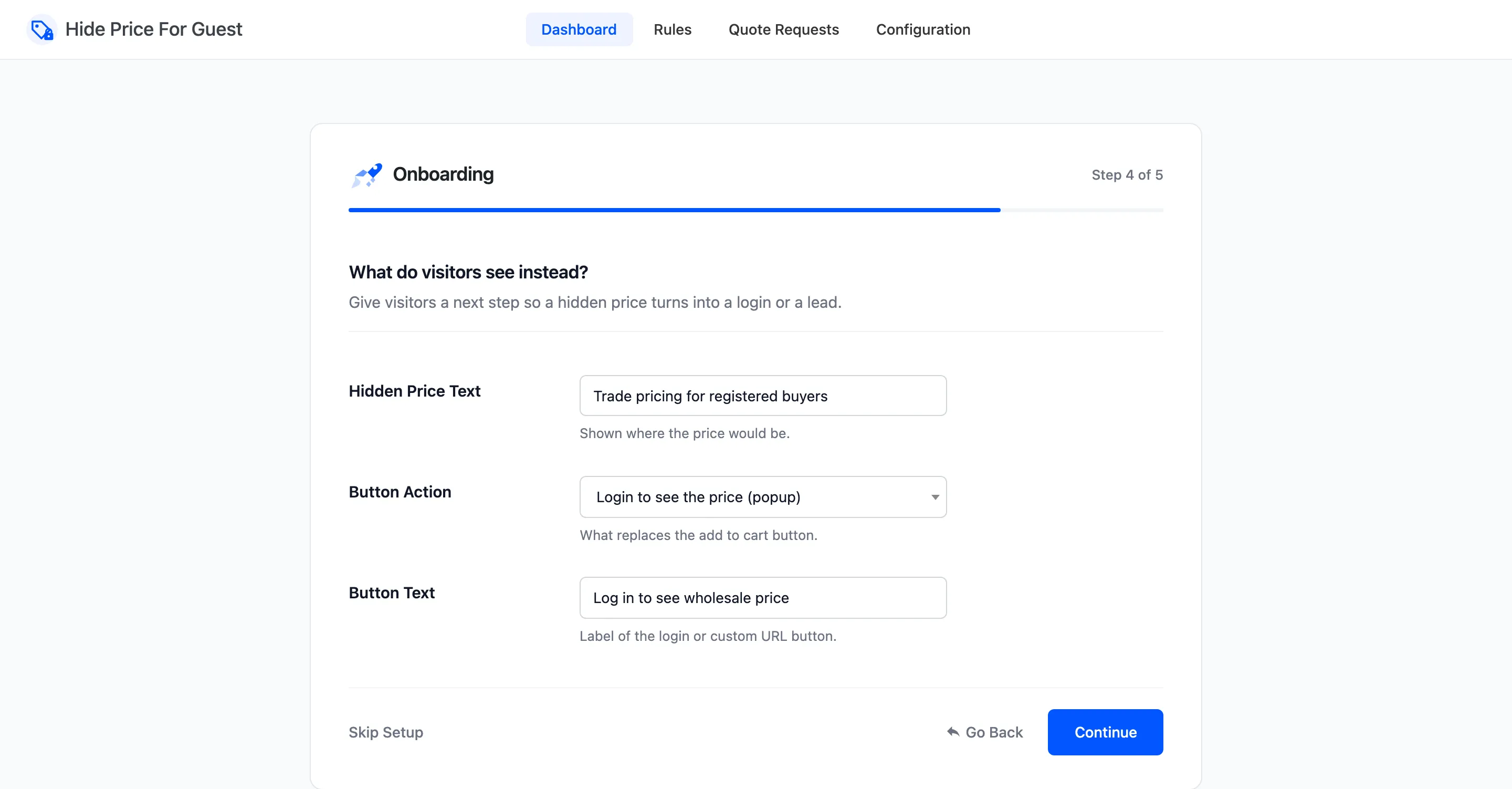Focus the Hidden Price Text field
1512x789 pixels.
coord(762,396)
